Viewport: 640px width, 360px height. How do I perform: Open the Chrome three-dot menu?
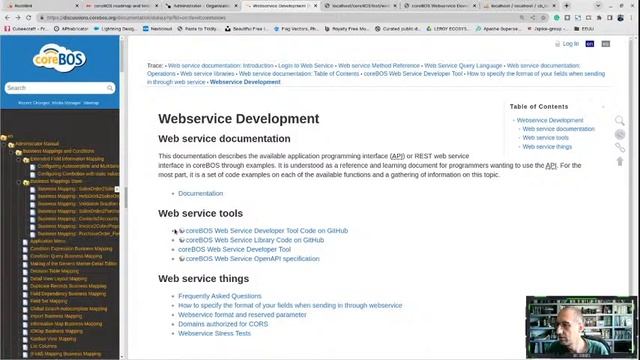(631, 18)
